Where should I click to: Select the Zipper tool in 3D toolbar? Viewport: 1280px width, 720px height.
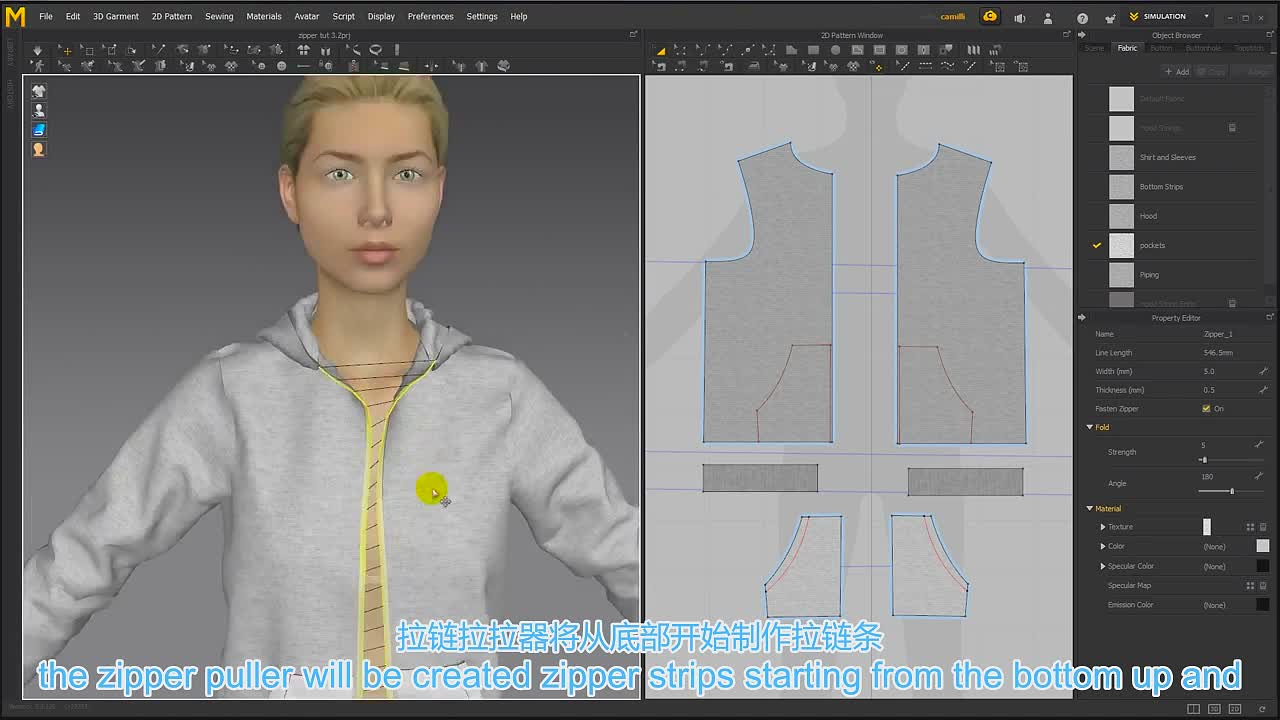click(x=353, y=66)
